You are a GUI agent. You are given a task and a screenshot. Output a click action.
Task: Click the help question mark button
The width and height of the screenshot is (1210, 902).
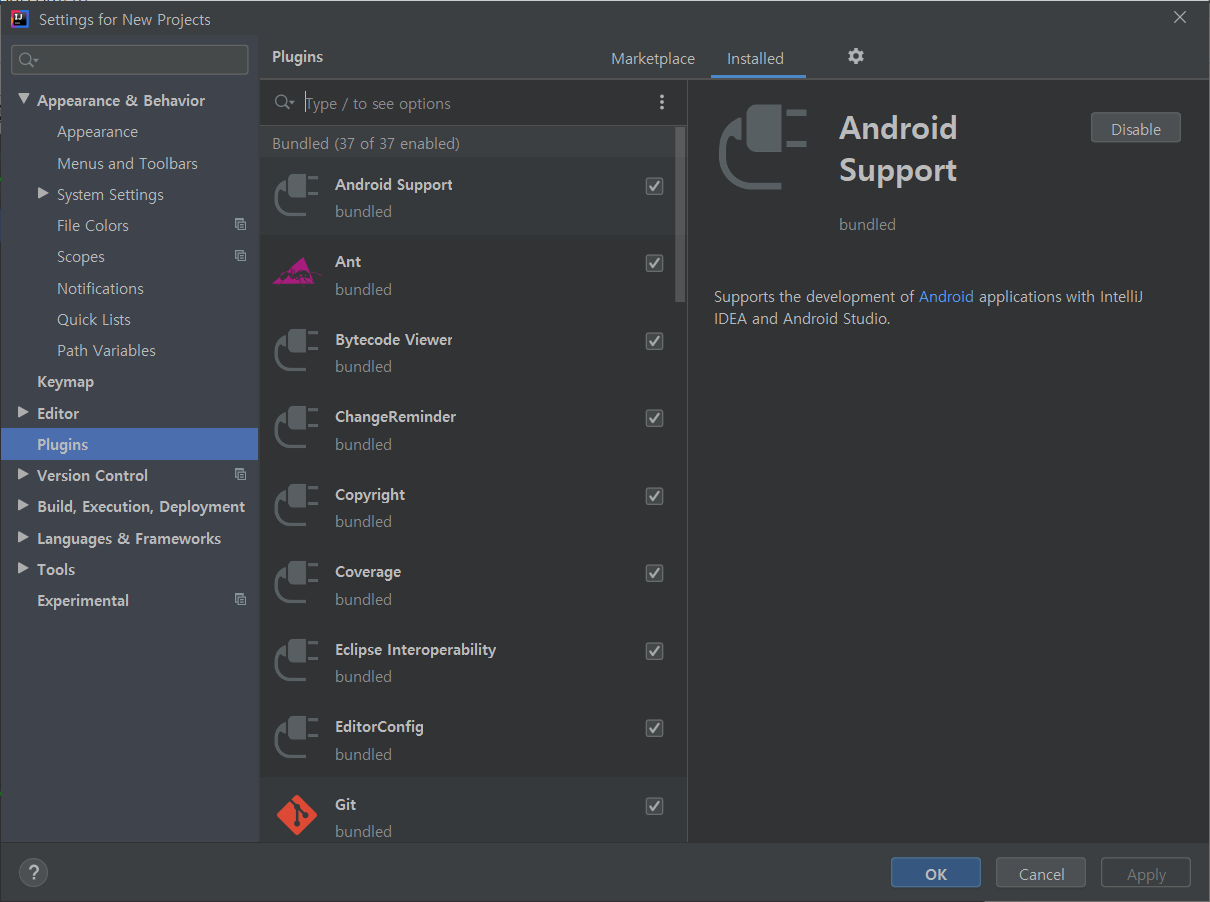33,872
